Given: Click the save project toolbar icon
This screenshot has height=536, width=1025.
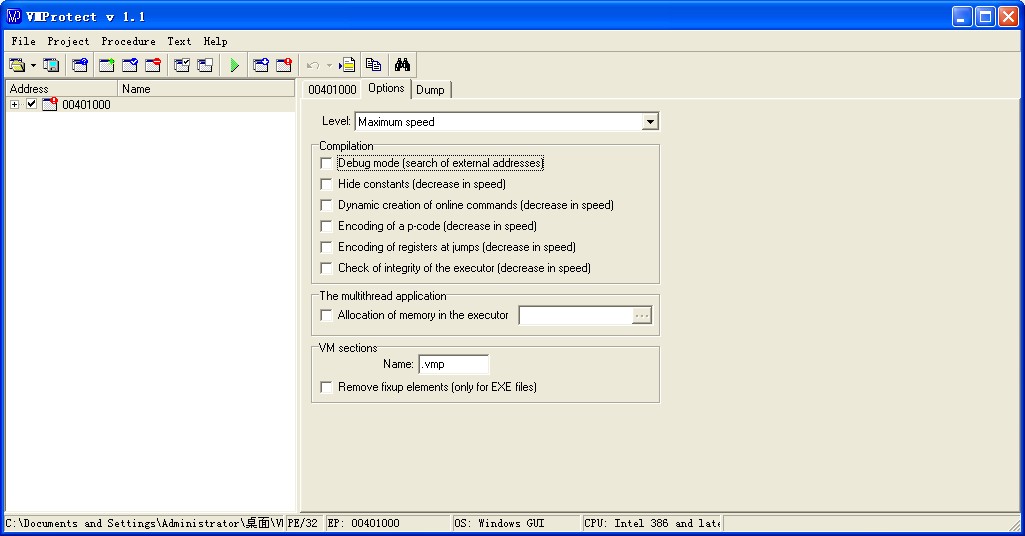Looking at the screenshot, I should (x=51, y=65).
